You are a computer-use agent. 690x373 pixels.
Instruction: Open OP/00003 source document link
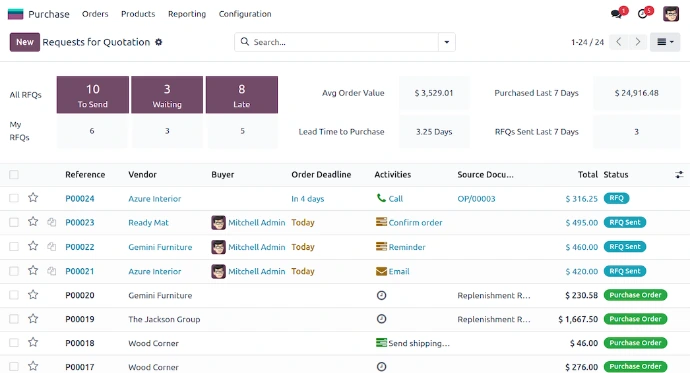coord(476,198)
